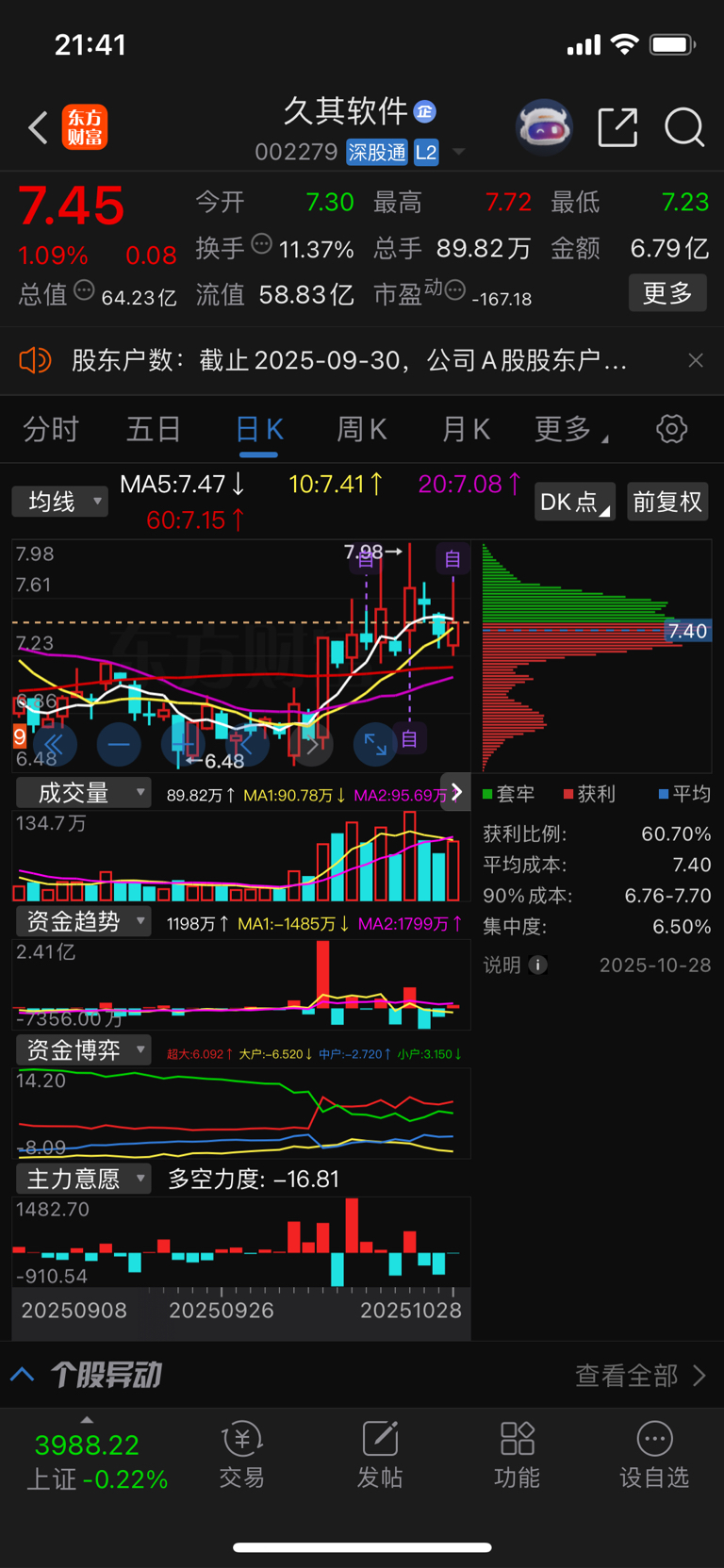Tap the share icon
This screenshot has width=724, height=1568.
pyautogui.click(x=618, y=127)
